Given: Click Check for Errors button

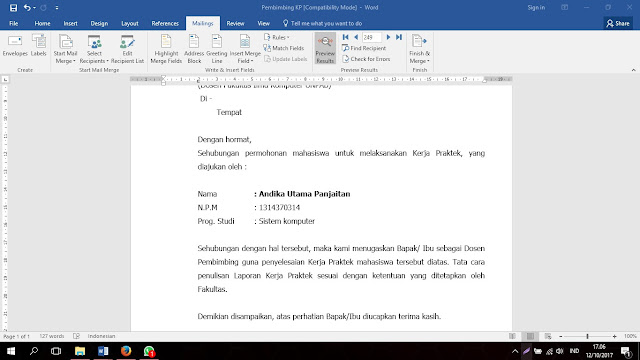Looking at the screenshot, I should click(x=366, y=59).
